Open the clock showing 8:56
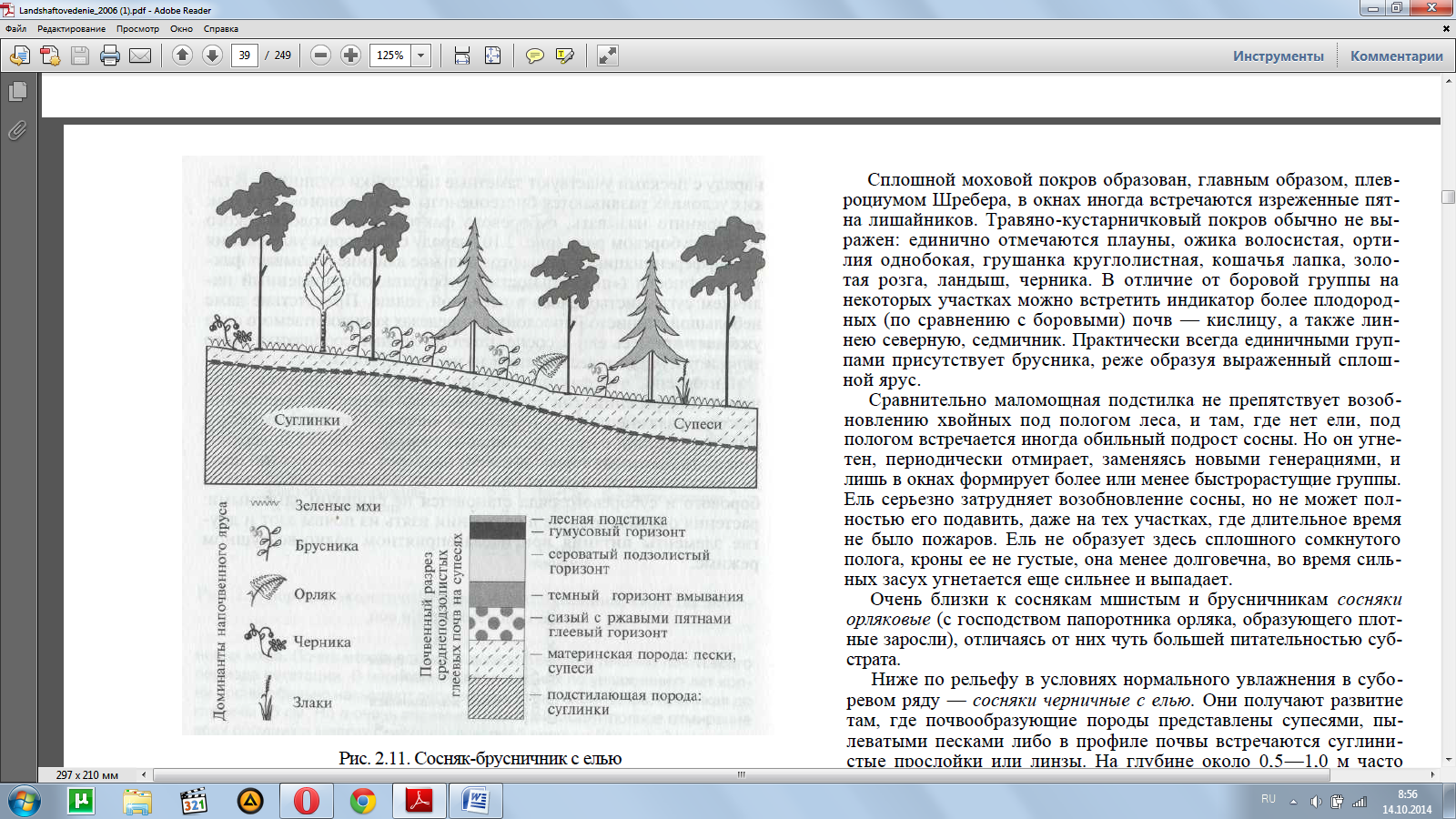The width and height of the screenshot is (1456, 819). click(x=1407, y=802)
